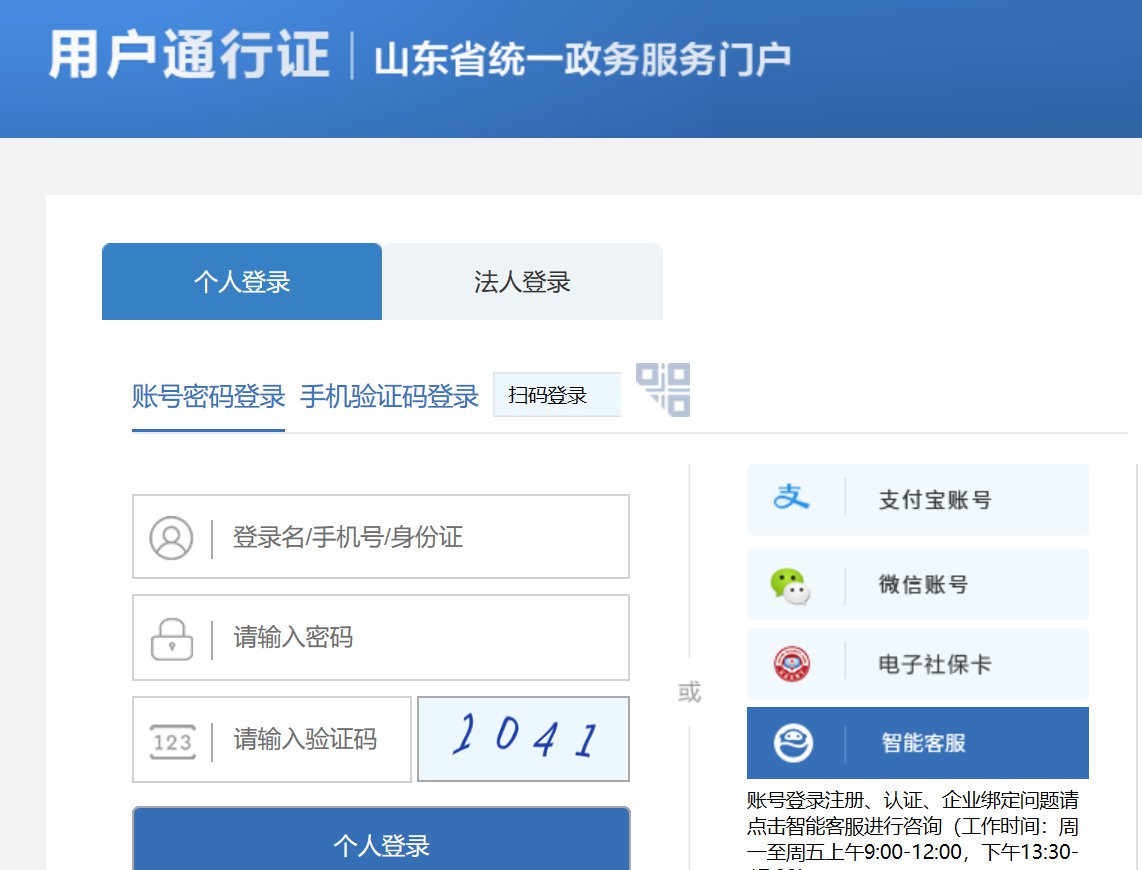Switch to the 个人登录 tab
The height and width of the screenshot is (870, 1142).
tap(242, 282)
